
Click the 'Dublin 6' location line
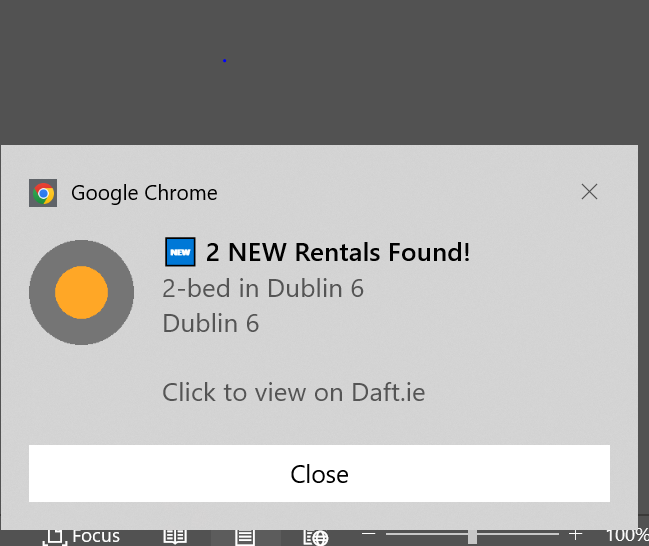(x=211, y=323)
